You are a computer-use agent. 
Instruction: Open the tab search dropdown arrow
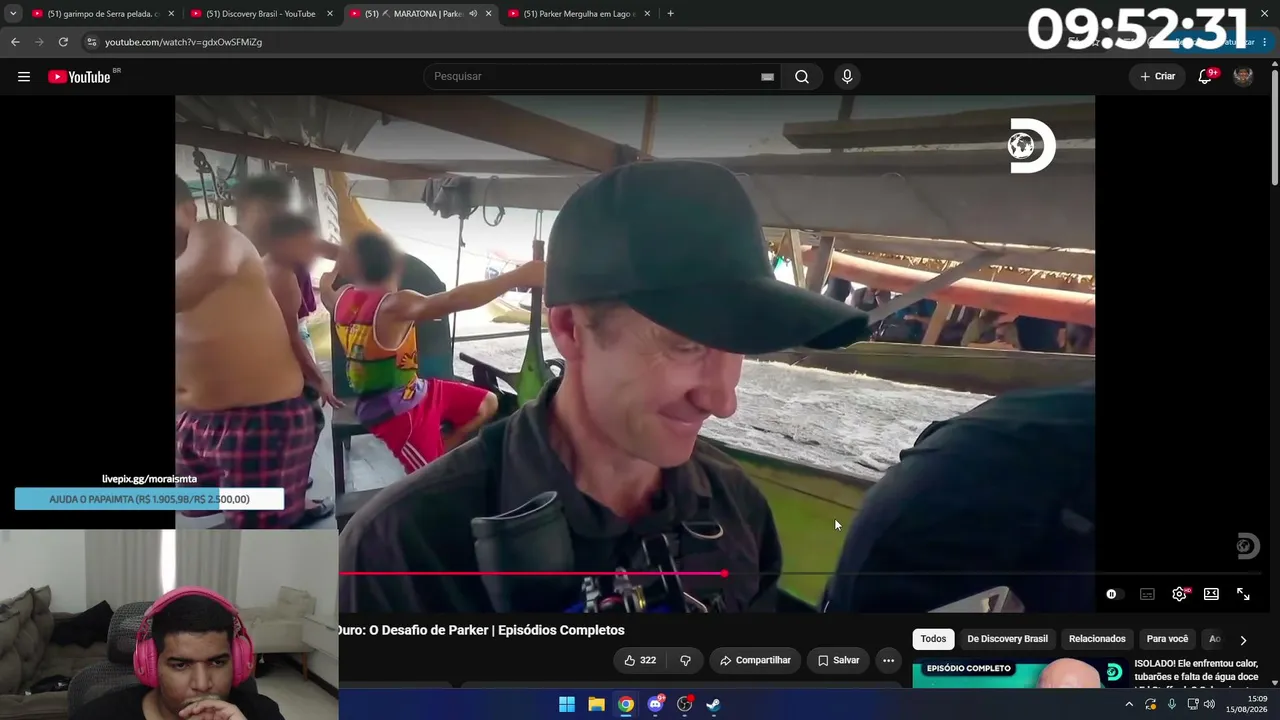click(13, 14)
